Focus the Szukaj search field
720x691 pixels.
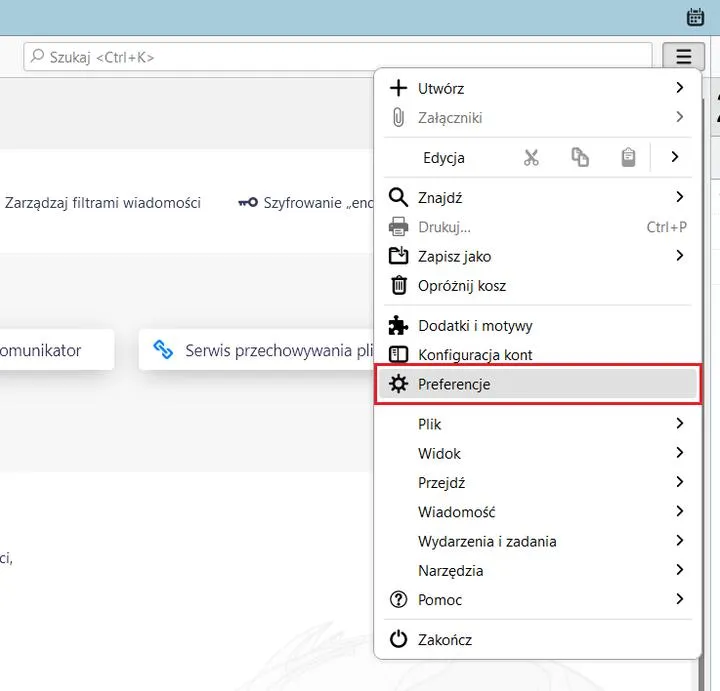click(x=338, y=57)
